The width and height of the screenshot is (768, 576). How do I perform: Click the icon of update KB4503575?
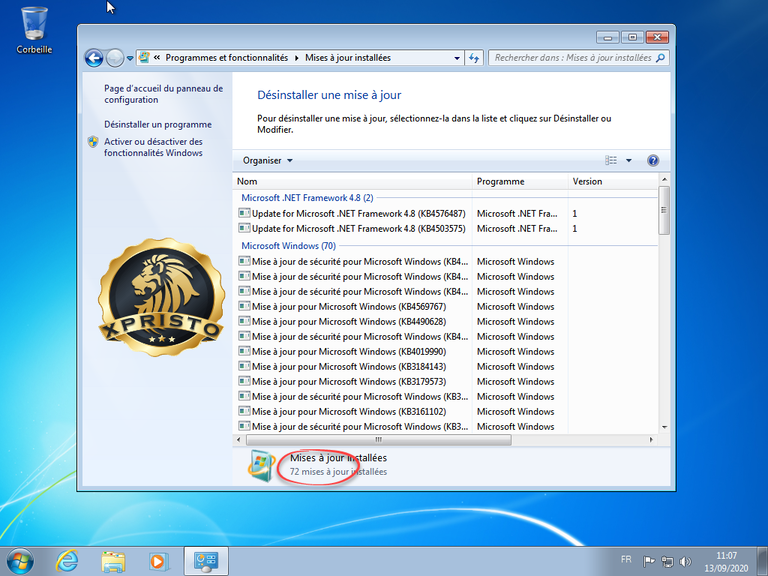point(244,228)
